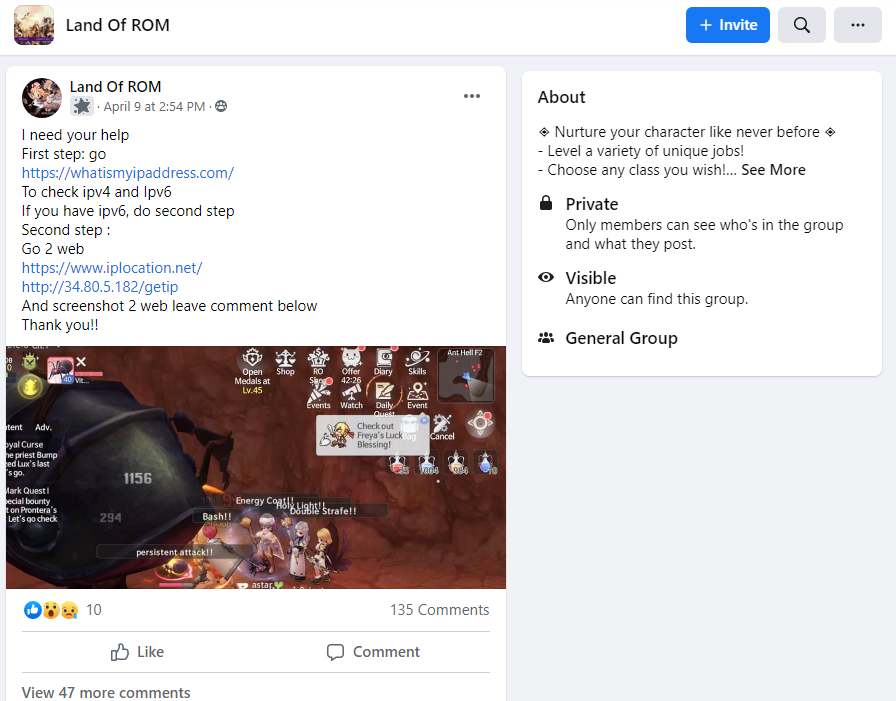Expand View 47 more comments
Viewport: 896px width, 701px height.
(106, 692)
